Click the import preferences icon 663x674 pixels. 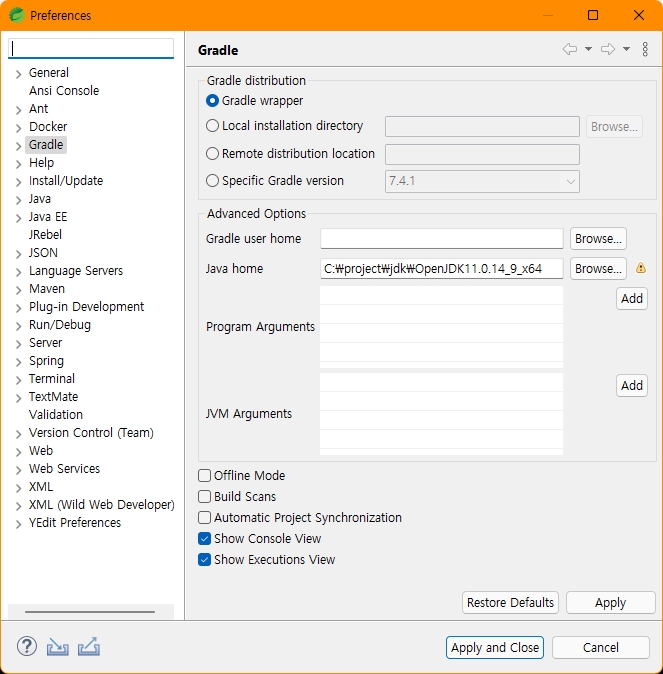[x=58, y=646]
